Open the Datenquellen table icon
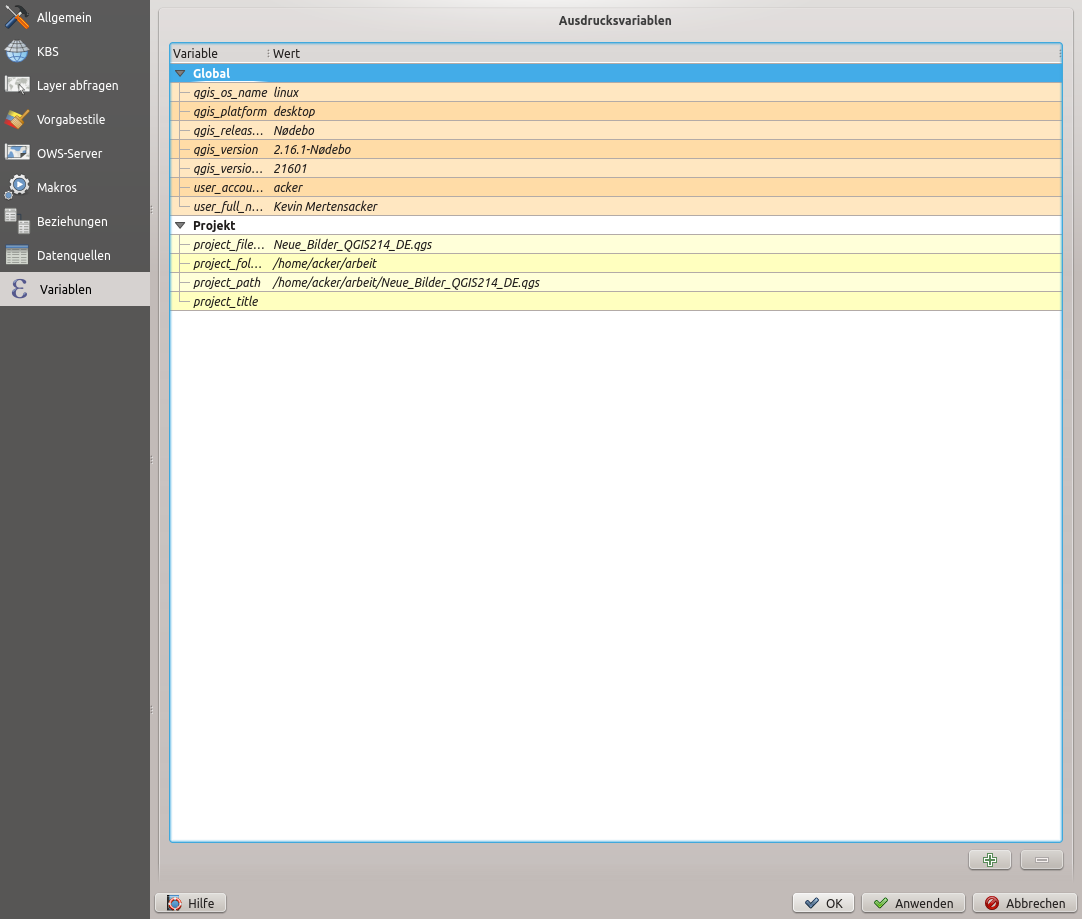Image resolution: width=1082 pixels, height=919 pixels. click(18, 255)
